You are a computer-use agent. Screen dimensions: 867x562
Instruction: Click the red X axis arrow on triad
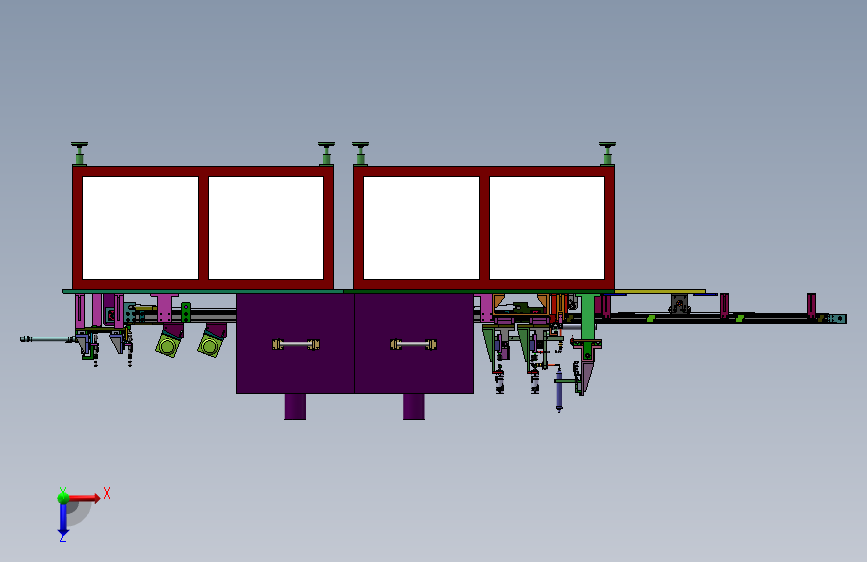(x=85, y=498)
